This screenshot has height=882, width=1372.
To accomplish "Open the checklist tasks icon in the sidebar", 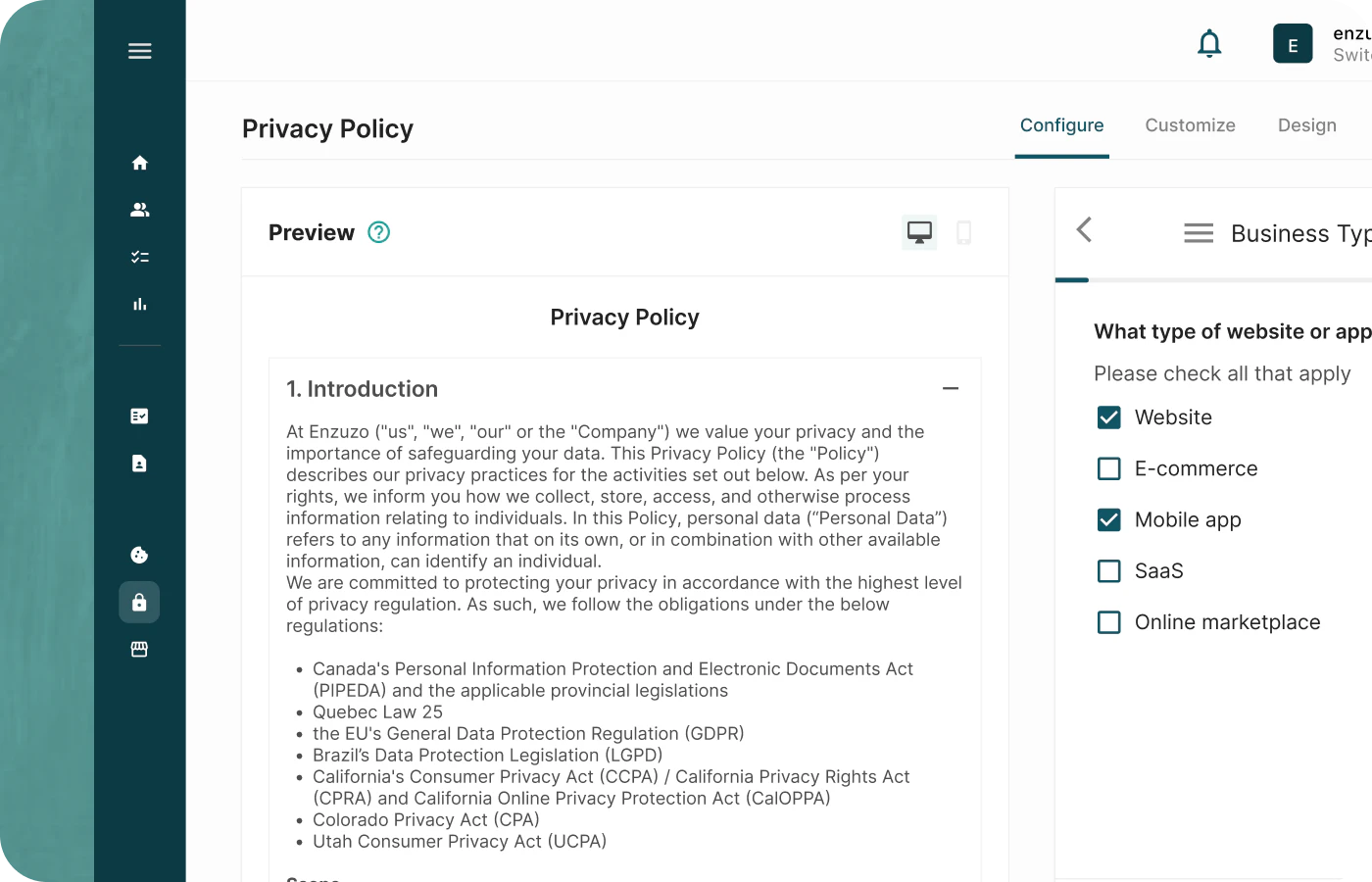I will click(139, 257).
